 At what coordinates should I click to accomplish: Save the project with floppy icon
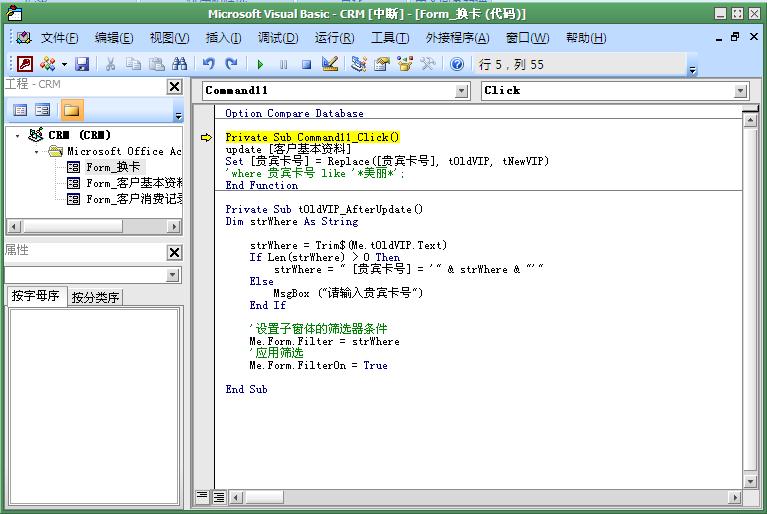(82, 64)
